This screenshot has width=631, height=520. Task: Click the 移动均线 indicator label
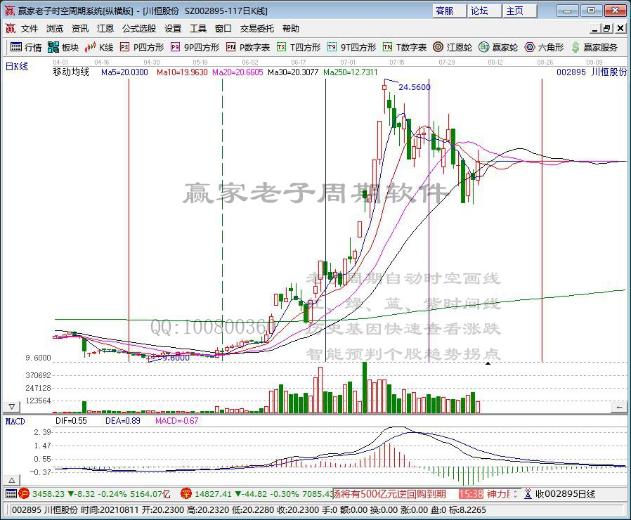click(71, 72)
